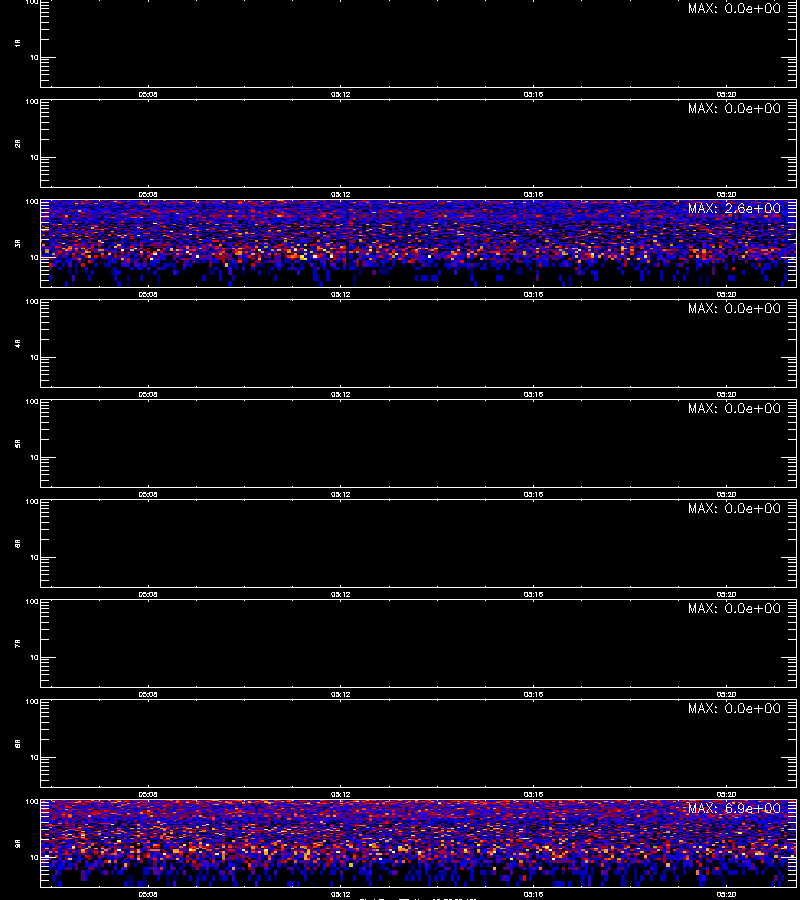Viewport: 800px width, 900px height.
Task: Click the MAX: 6.9e+00 label in panel 9R
Action: click(734, 808)
